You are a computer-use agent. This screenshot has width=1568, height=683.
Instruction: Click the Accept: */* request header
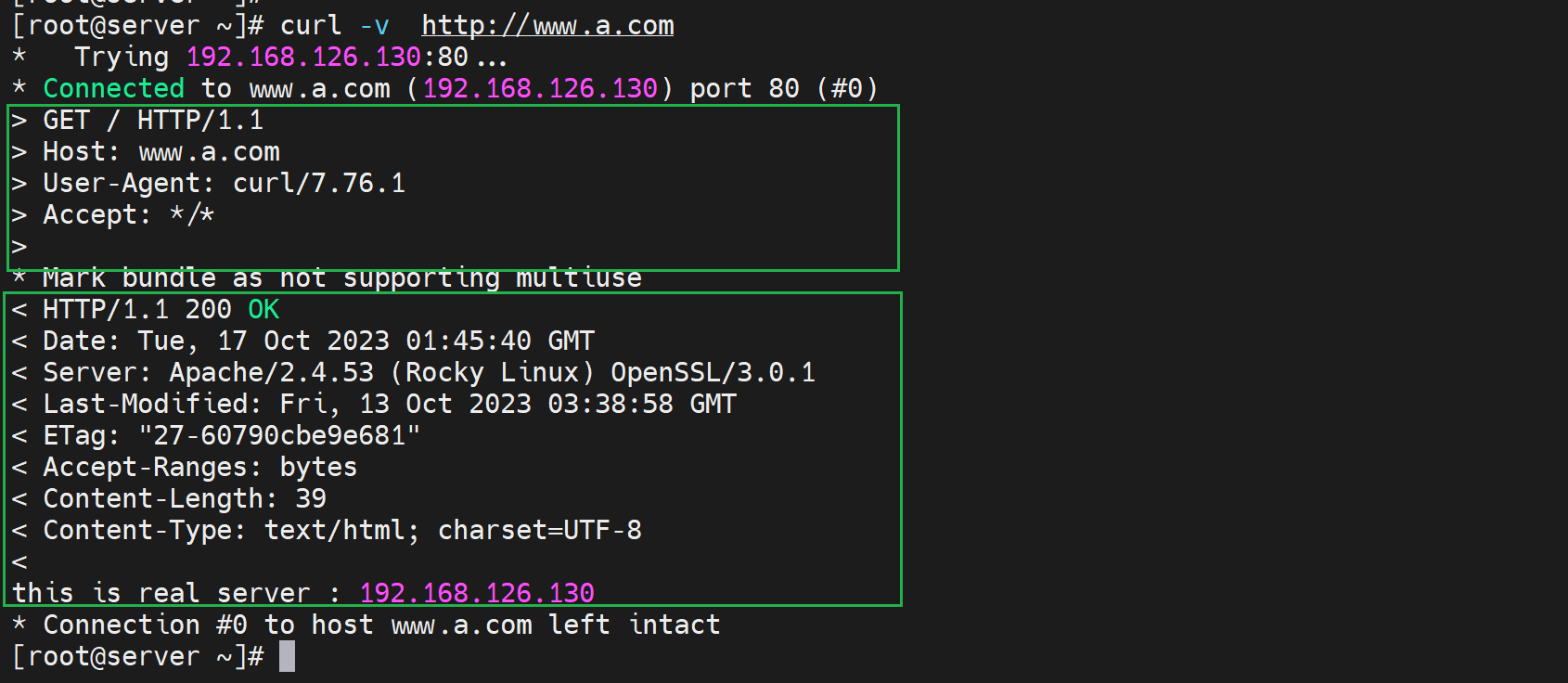coord(128,215)
